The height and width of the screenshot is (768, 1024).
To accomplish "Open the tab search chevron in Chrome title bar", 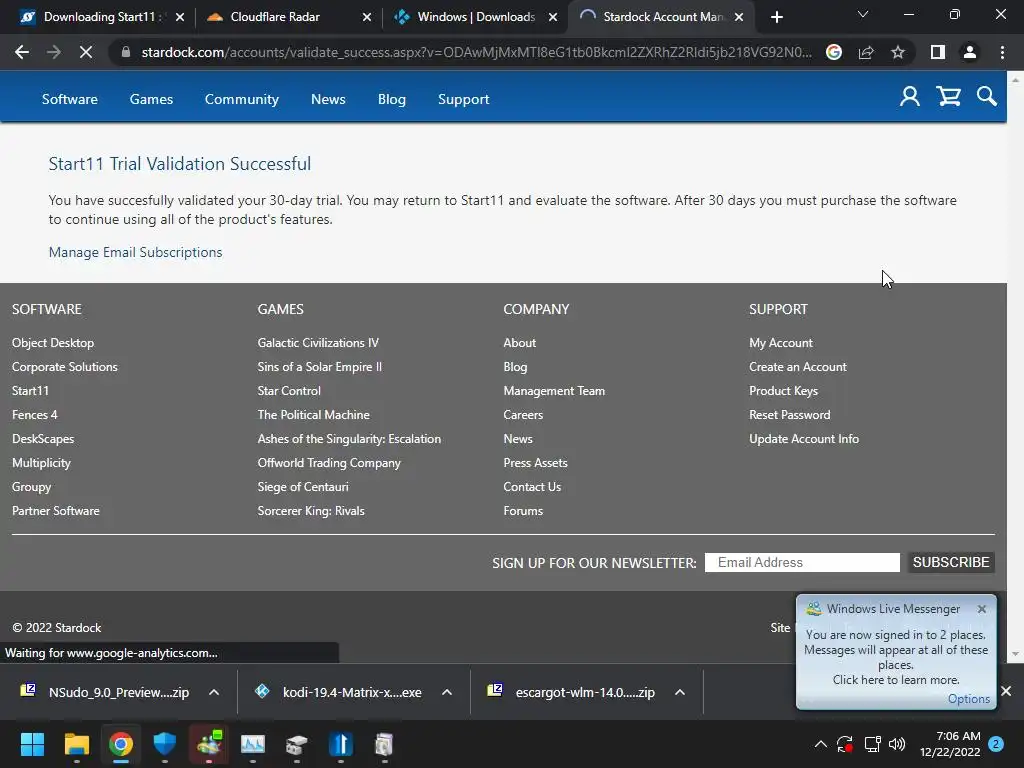I will (863, 14).
